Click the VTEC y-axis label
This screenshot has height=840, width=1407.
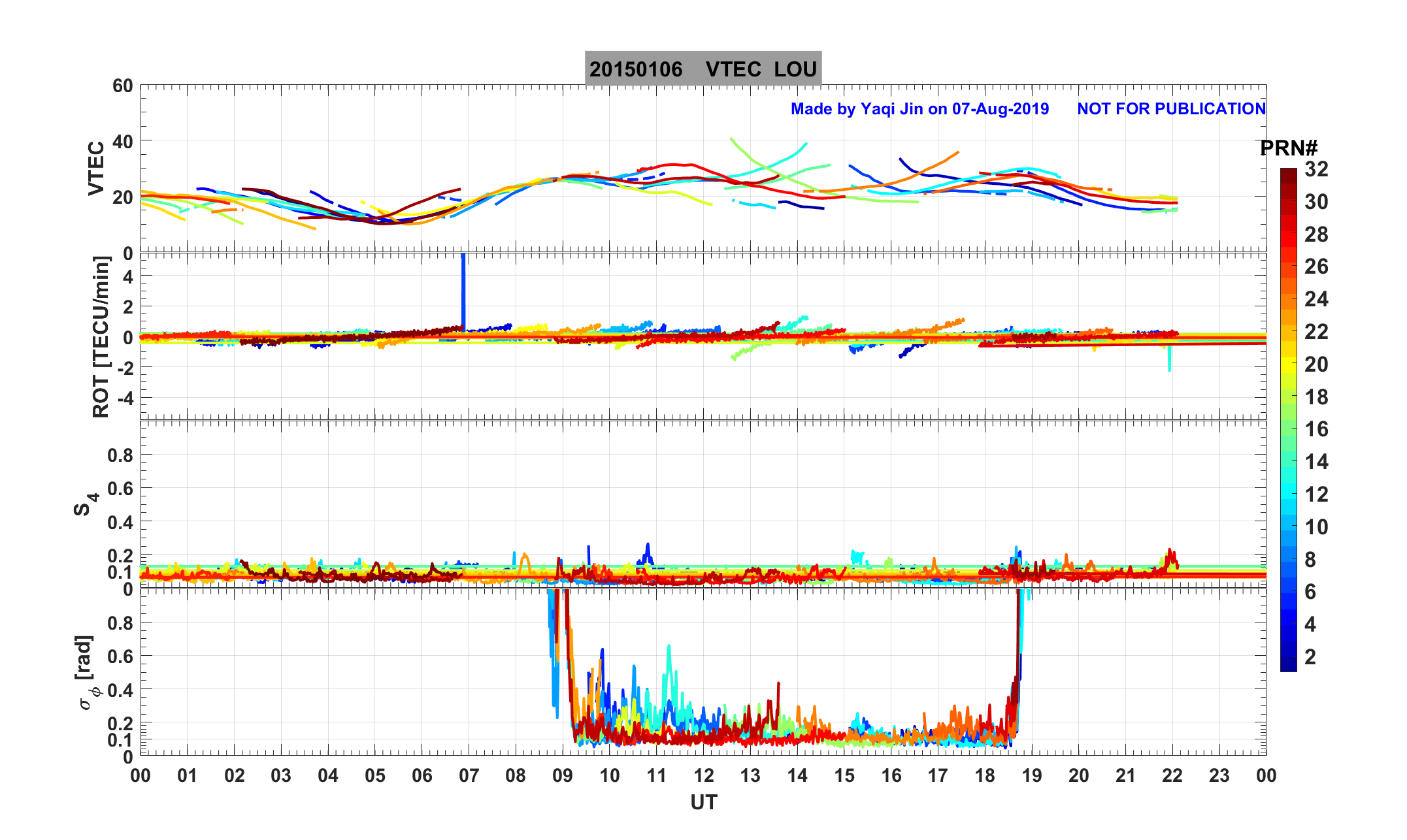[x=96, y=169]
